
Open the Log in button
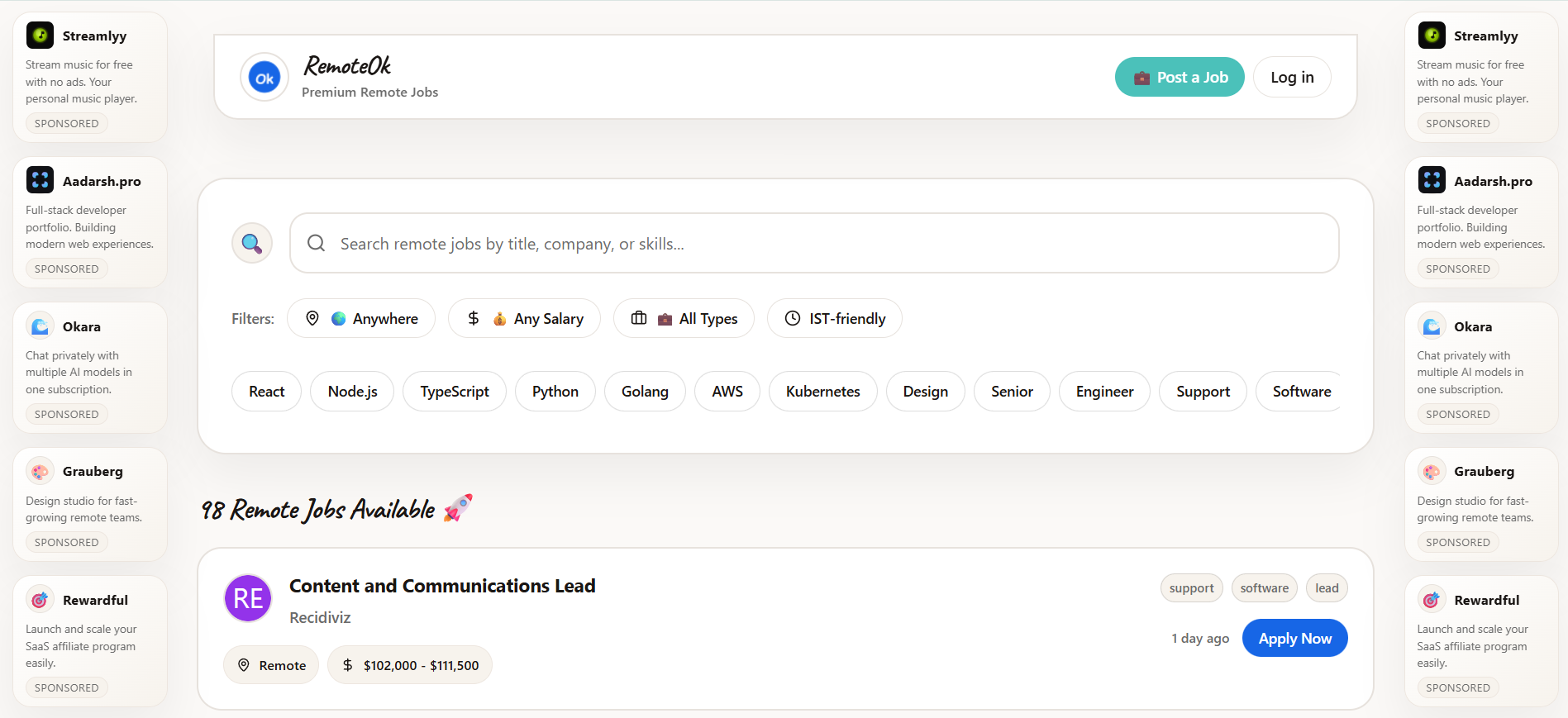[1292, 77]
